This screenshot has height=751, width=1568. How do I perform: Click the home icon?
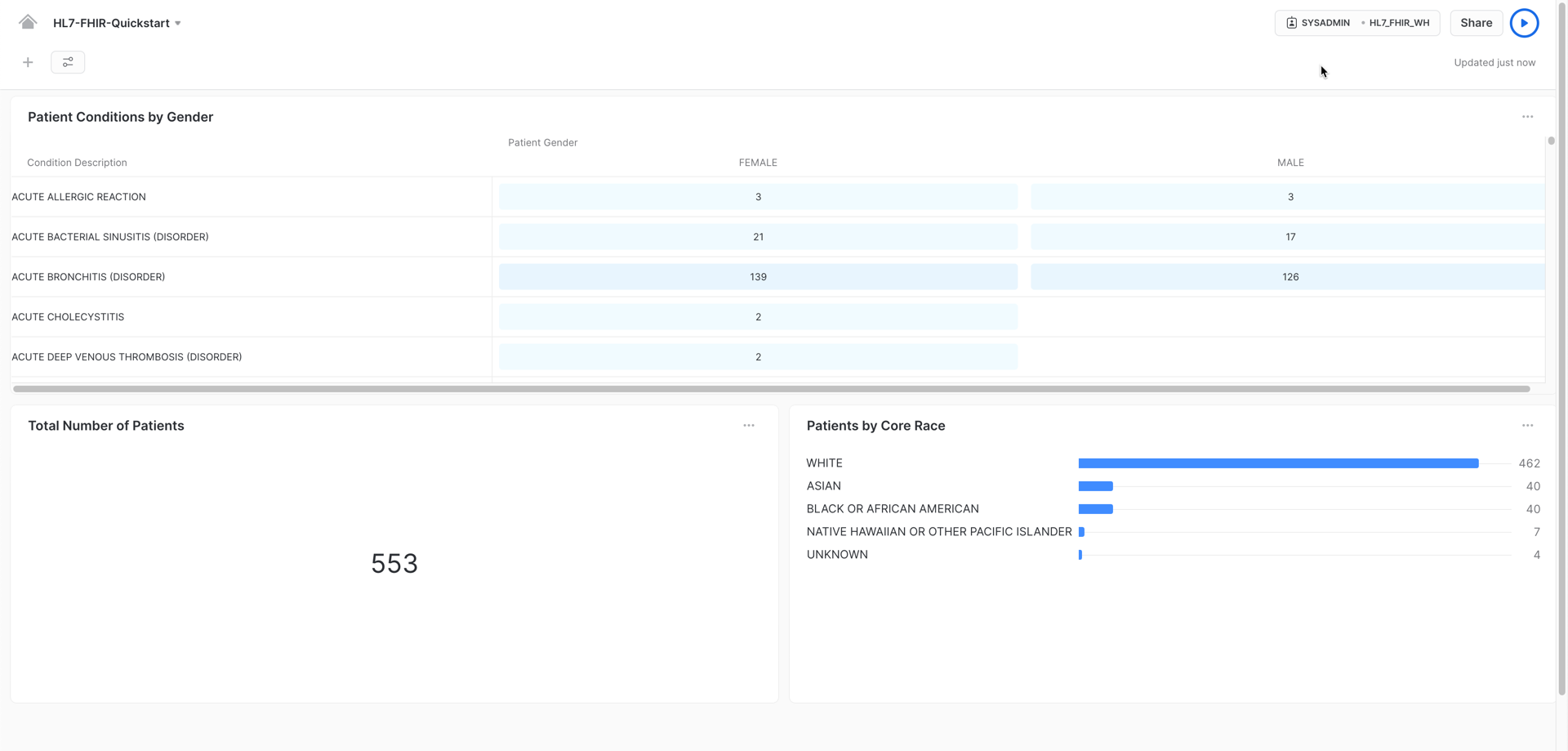click(28, 22)
